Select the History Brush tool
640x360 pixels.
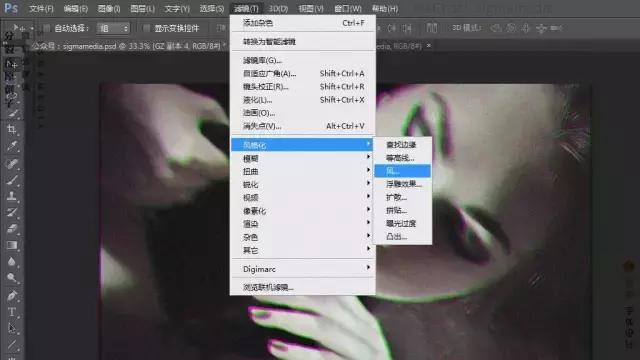click(12, 212)
